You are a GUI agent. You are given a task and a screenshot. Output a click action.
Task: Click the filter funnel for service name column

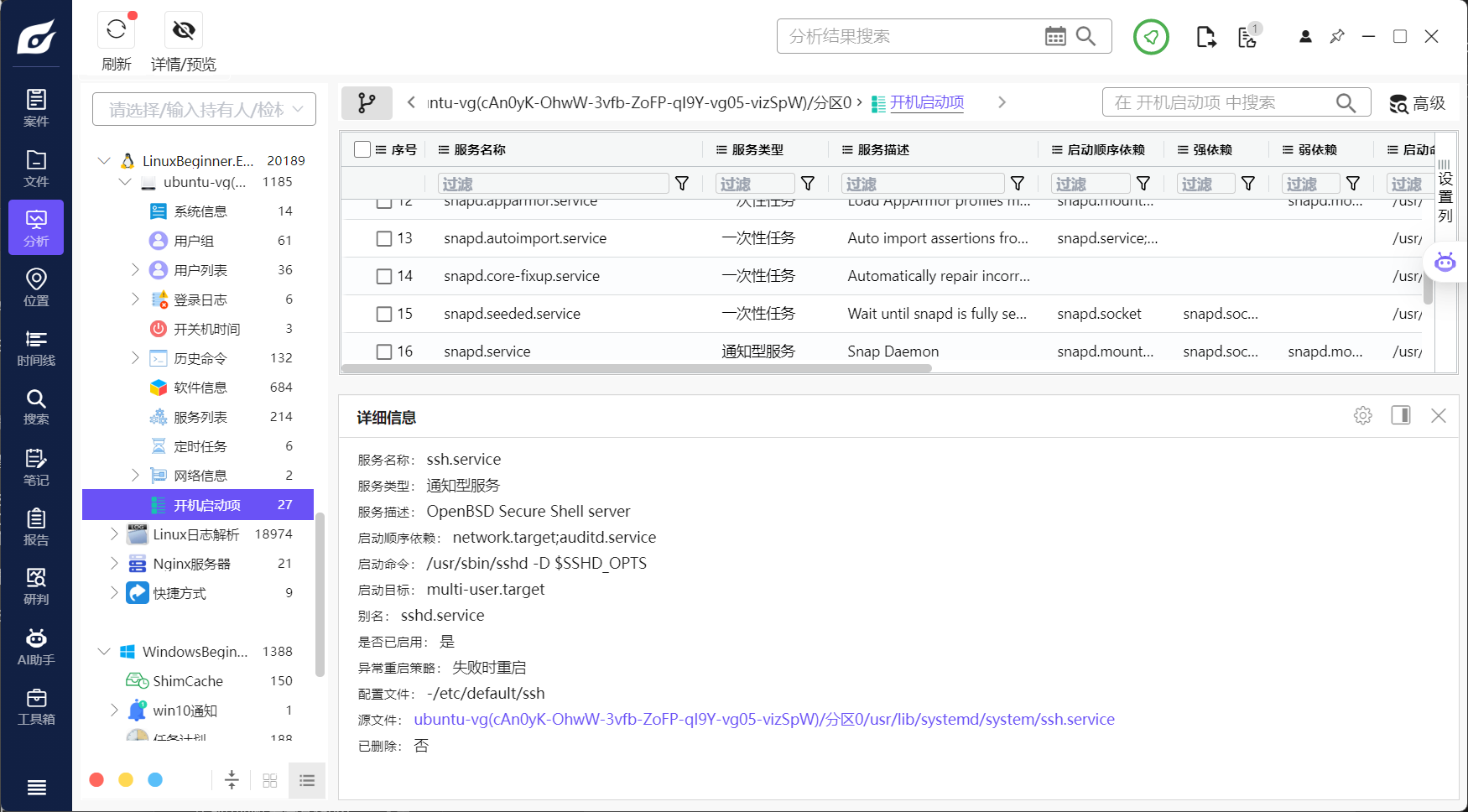click(682, 183)
